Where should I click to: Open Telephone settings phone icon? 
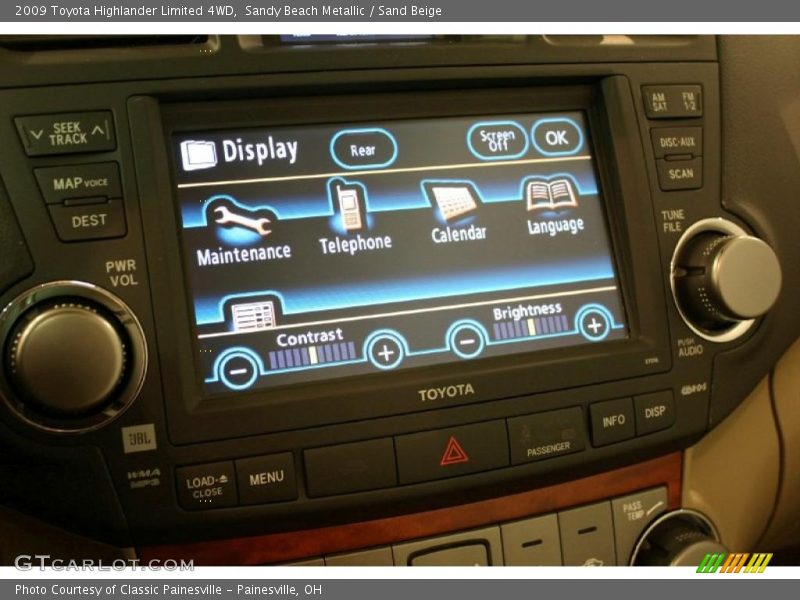349,208
